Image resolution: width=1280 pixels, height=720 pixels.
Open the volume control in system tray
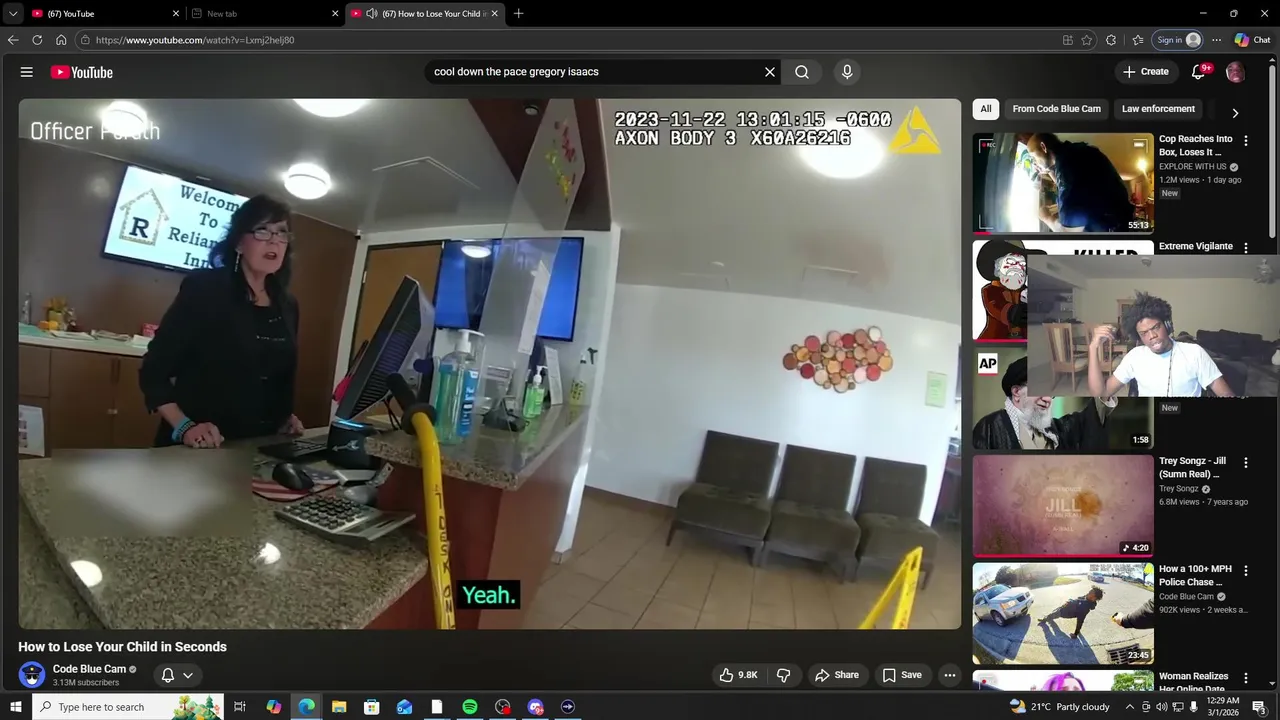(1162, 707)
